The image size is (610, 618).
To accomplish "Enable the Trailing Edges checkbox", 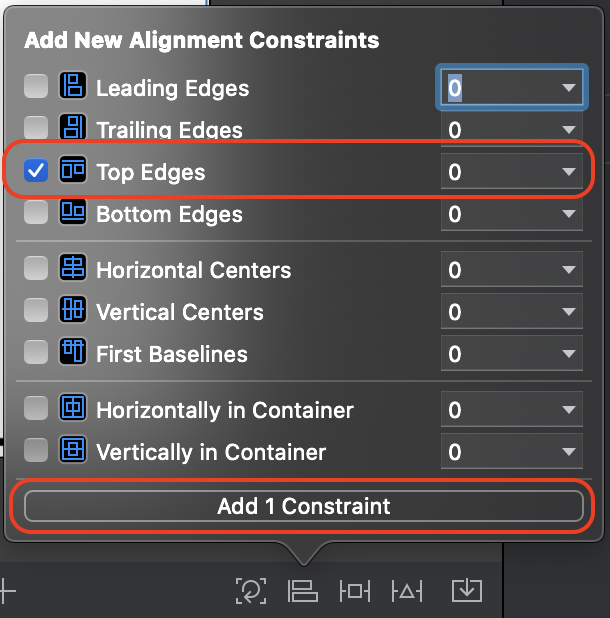I will pos(36,127).
